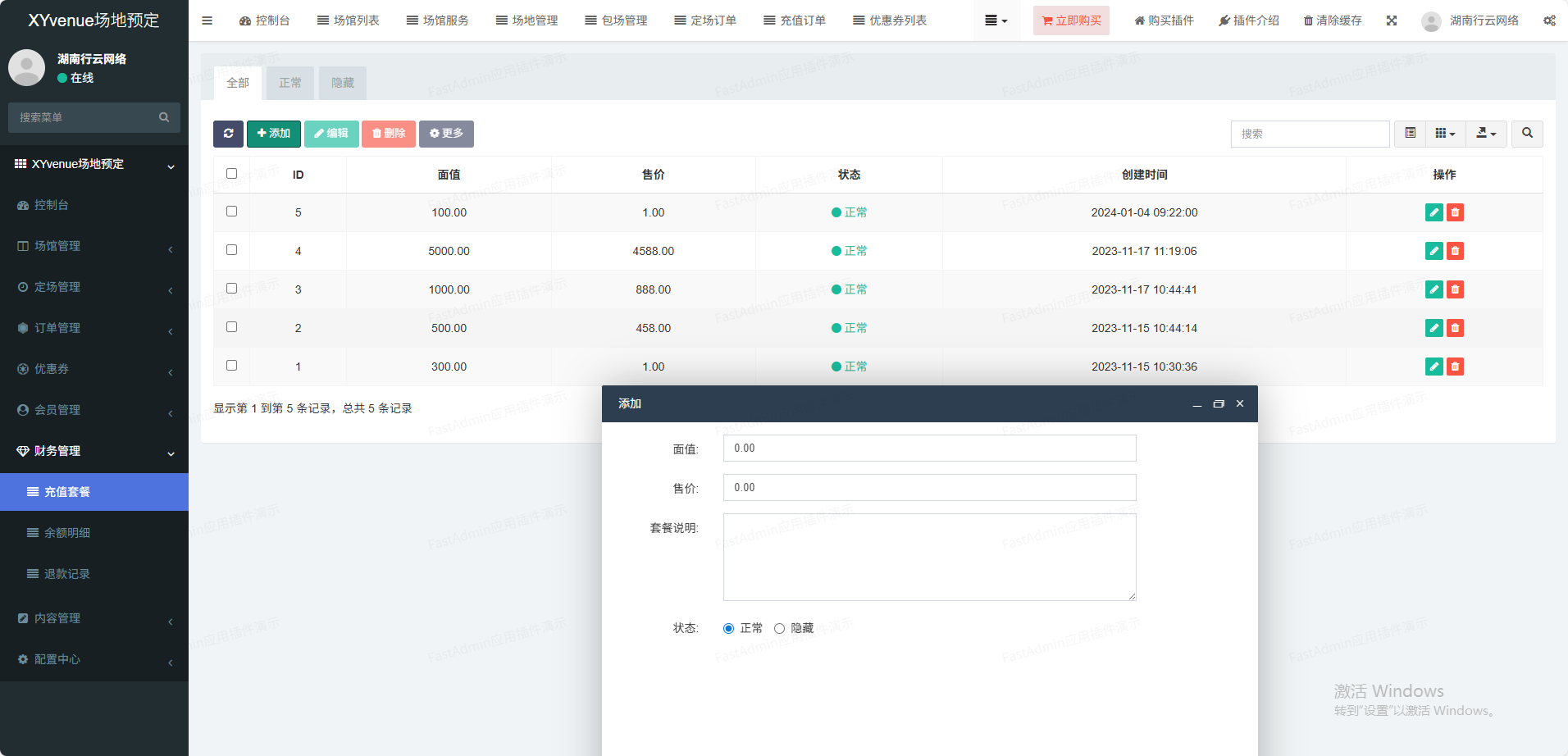
Task: Open the settings gears icon at top right
Action: point(1548,20)
